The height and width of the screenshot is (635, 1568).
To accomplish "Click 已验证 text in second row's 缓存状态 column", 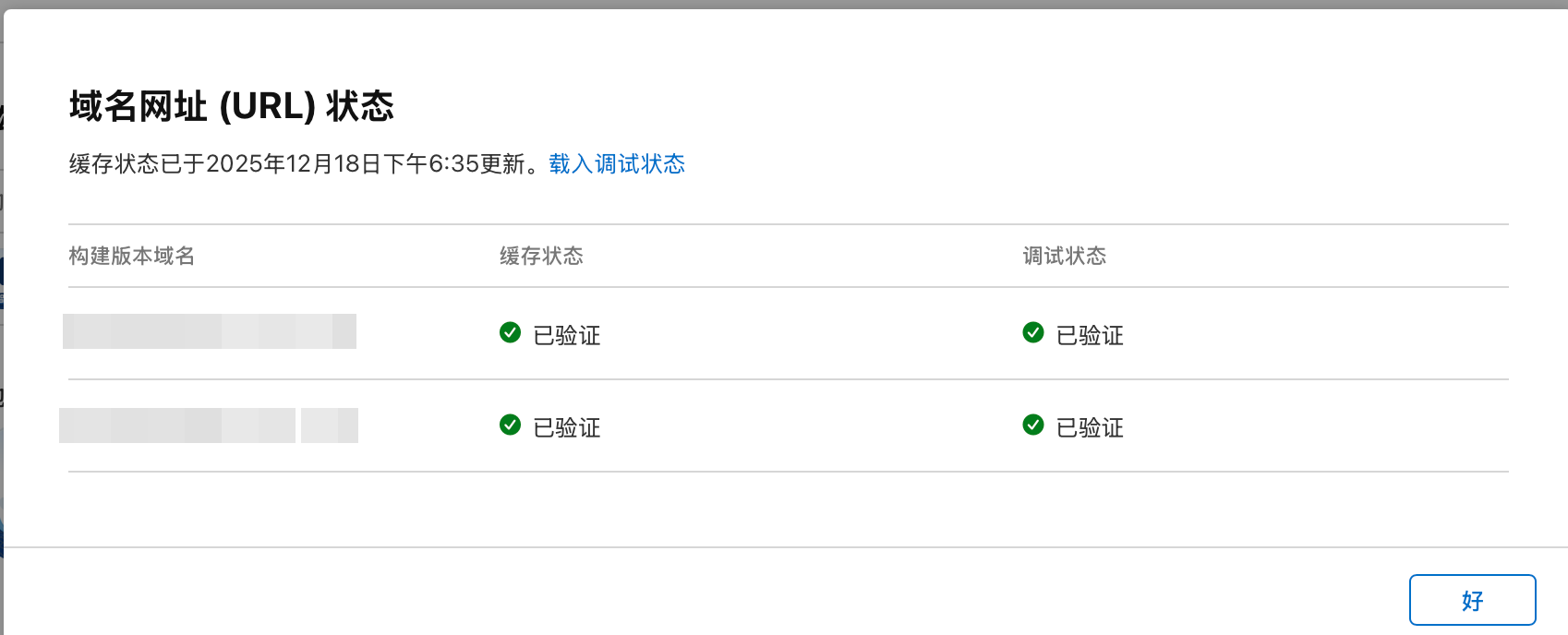I will [567, 427].
